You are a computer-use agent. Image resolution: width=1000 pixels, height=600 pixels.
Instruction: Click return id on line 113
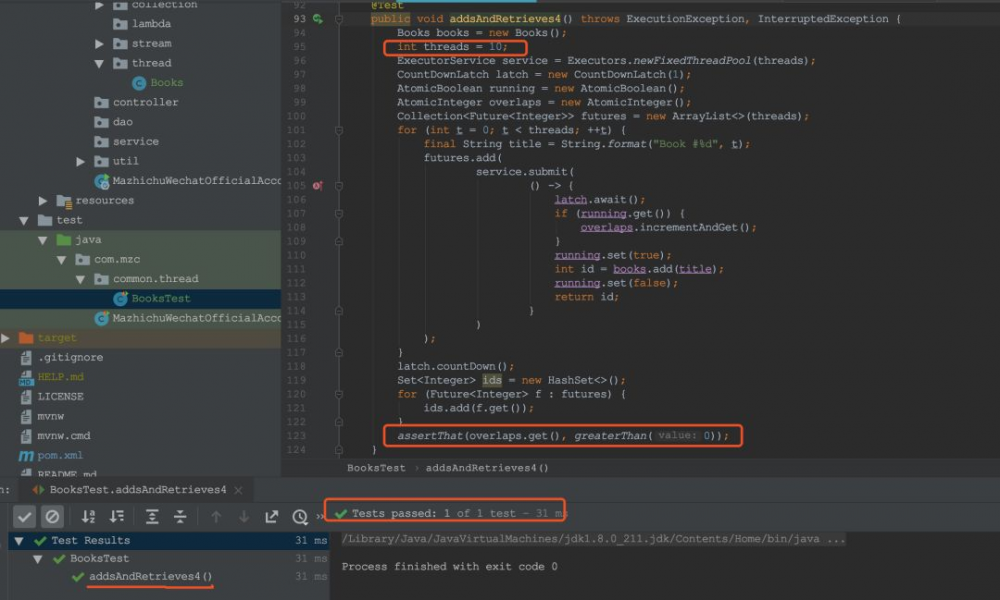[x=586, y=297]
